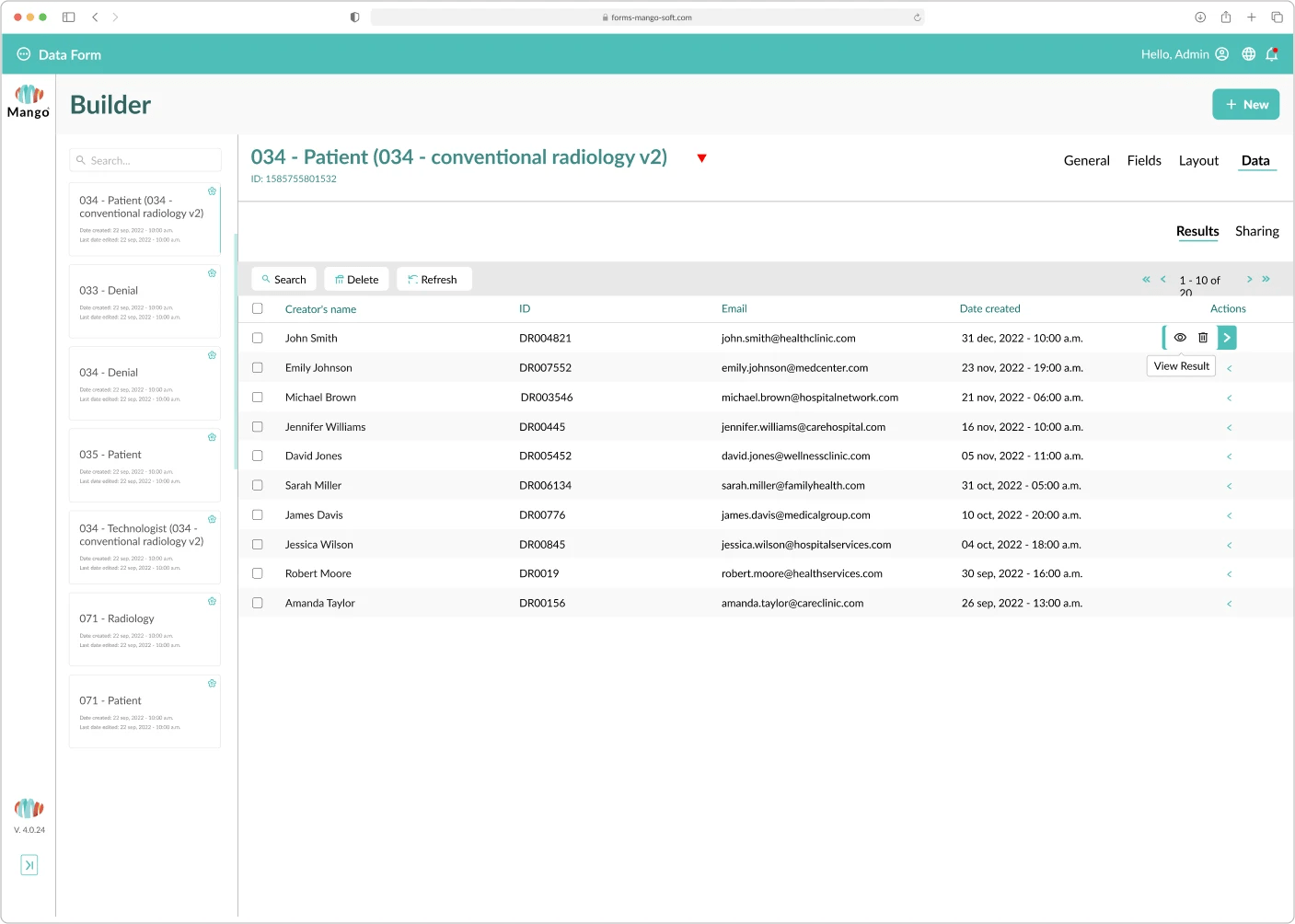Image resolution: width=1295 pixels, height=924 pixels.
Task: Refresh the results with the Refresh button
Action: click(434, 279)
